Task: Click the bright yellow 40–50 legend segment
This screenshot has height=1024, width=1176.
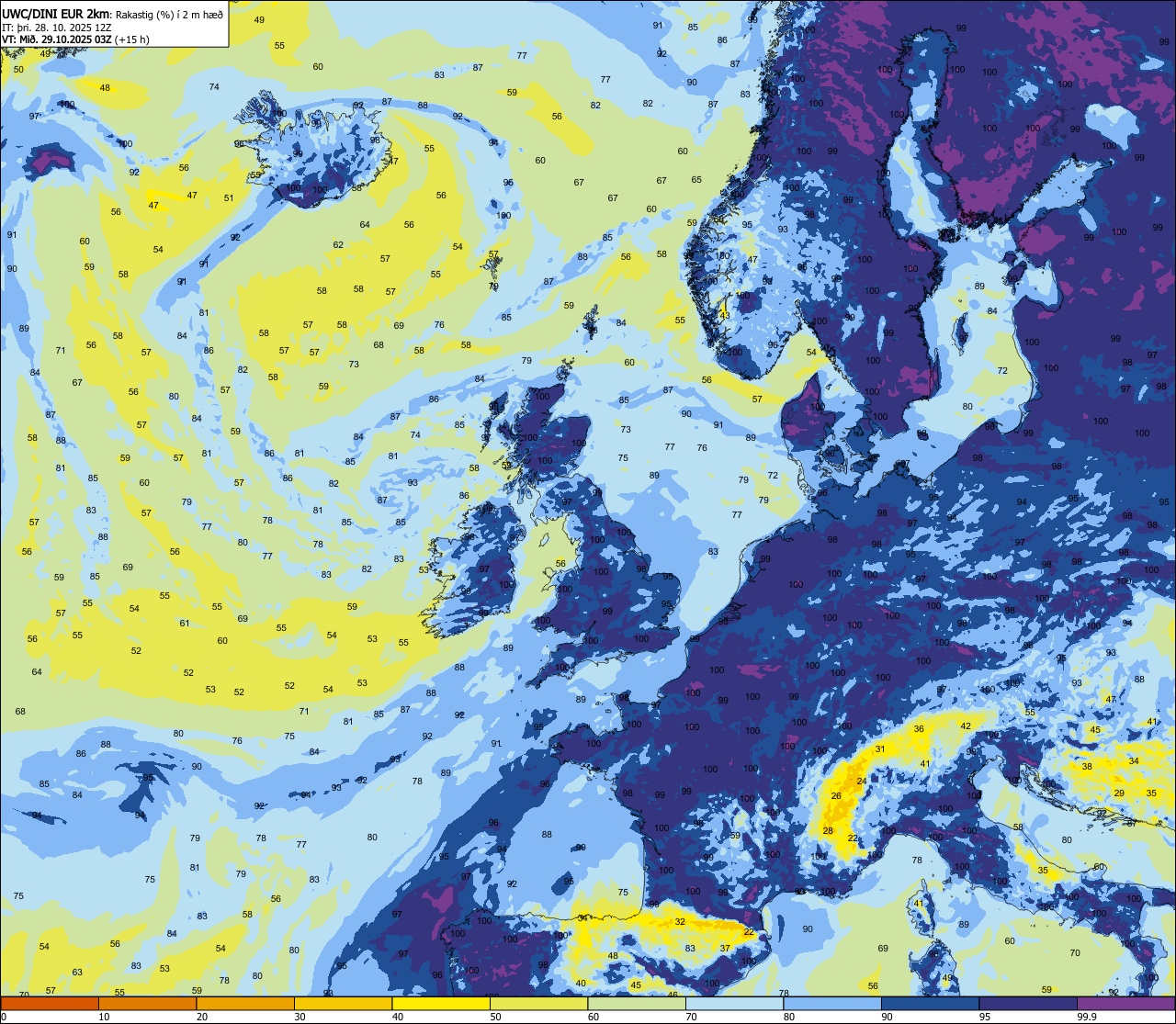Action: coord(441,1003)
